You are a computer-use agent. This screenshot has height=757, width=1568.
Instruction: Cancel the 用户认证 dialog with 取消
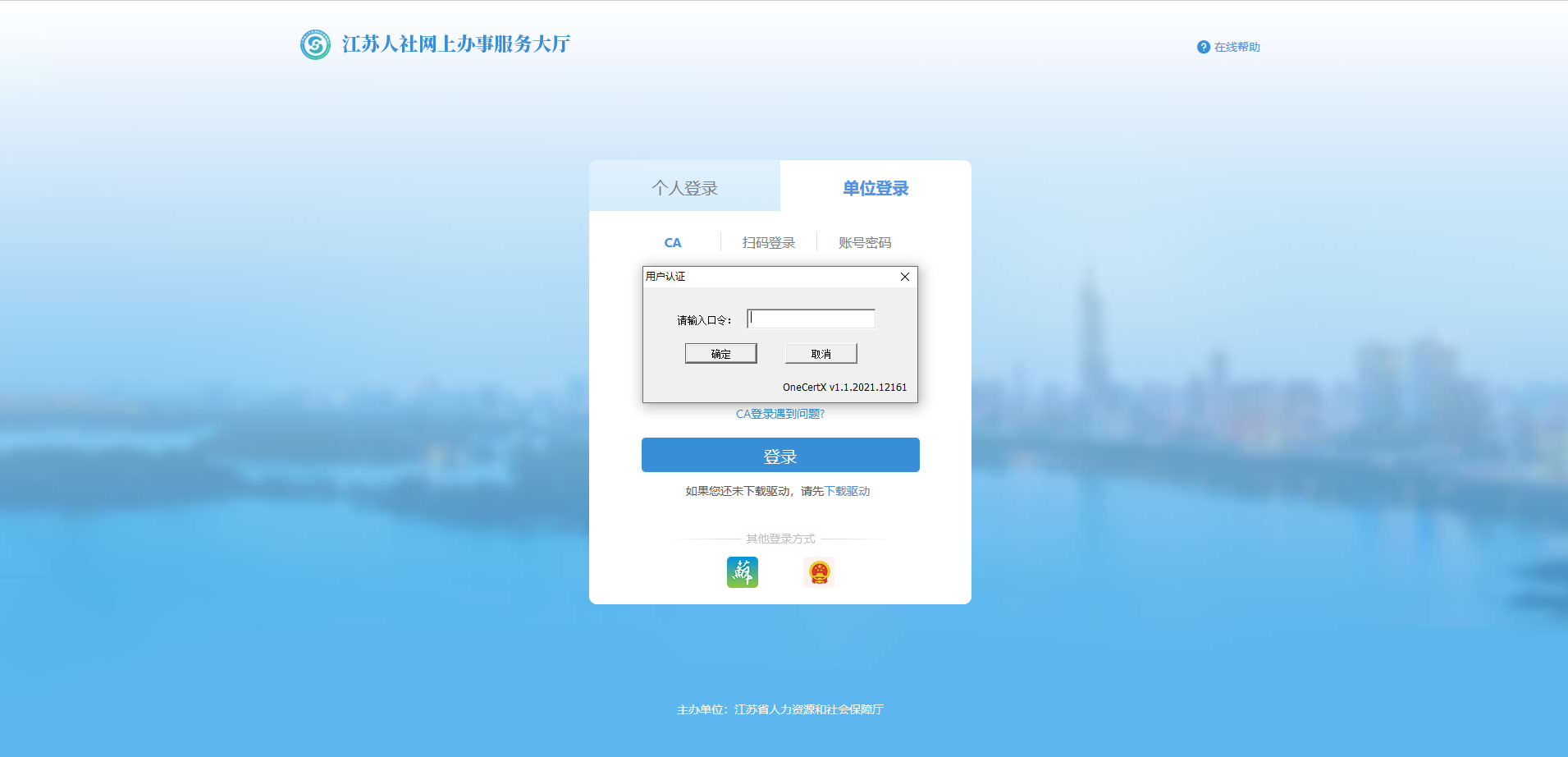pos(821,353)
